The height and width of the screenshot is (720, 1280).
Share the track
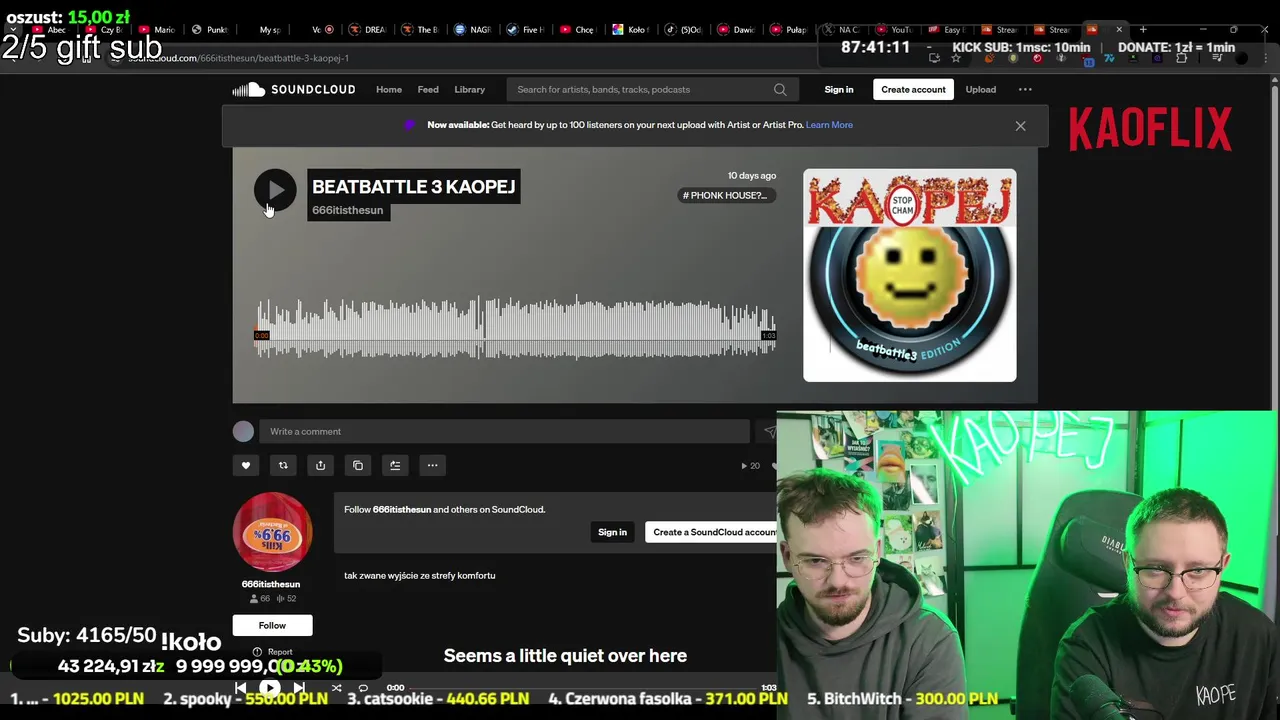pos(320,465)
